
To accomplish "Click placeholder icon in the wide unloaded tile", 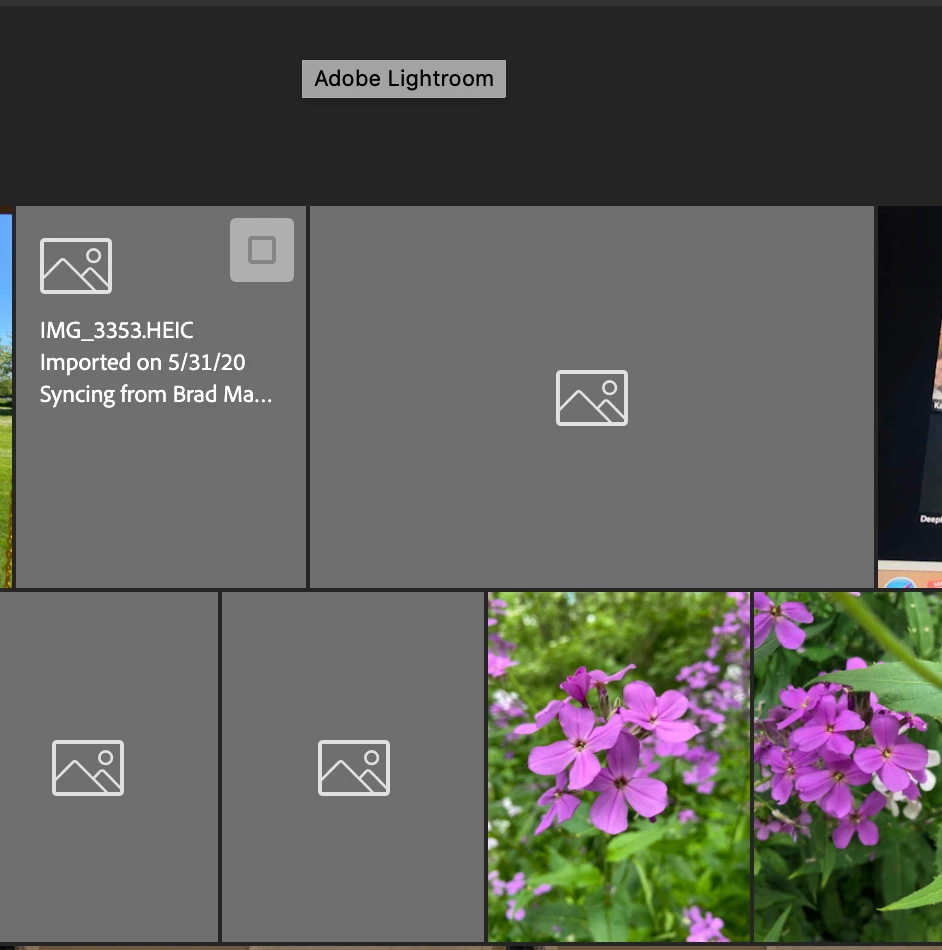I will pos(592,397).
